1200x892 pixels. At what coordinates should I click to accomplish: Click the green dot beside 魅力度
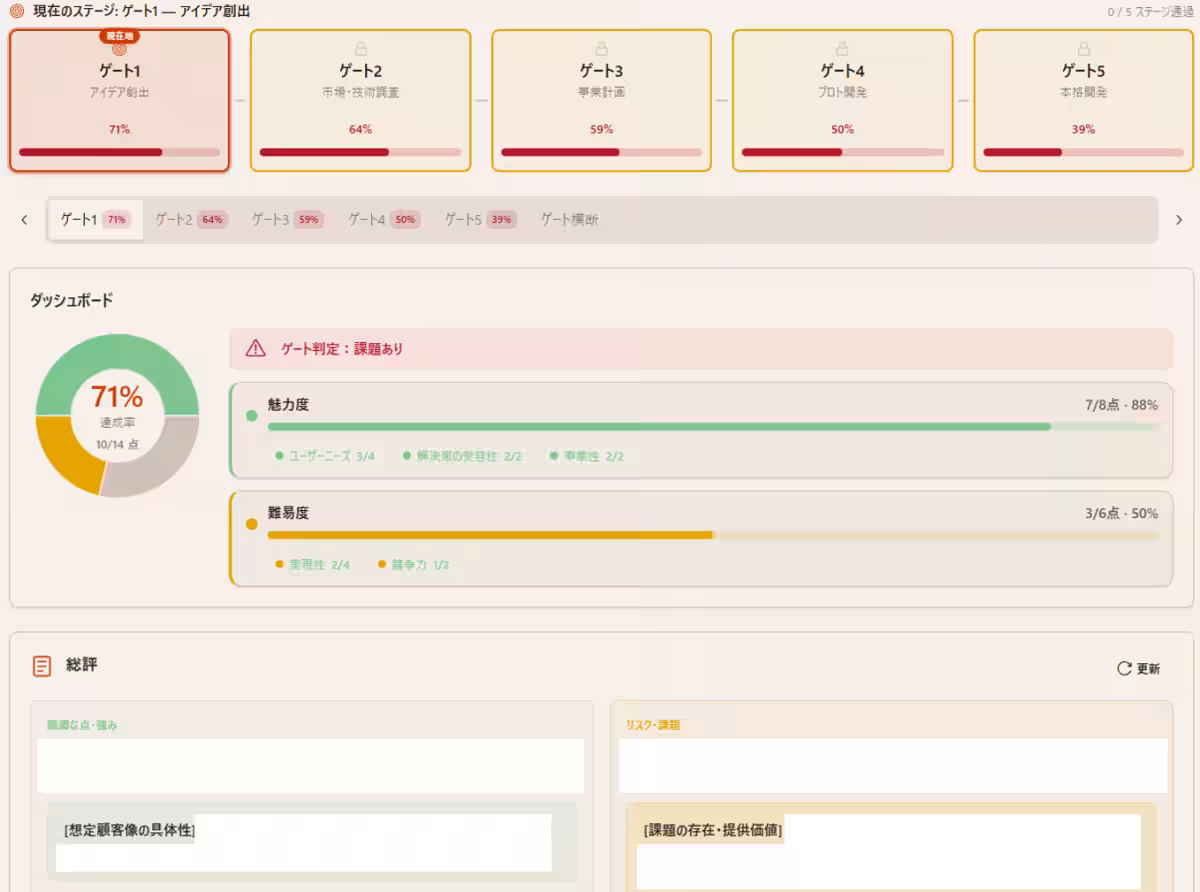click(x=251, y=414)
